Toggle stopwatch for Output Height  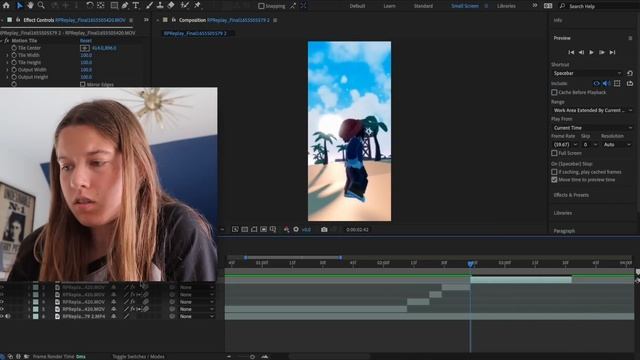click(x=14, y=77)
